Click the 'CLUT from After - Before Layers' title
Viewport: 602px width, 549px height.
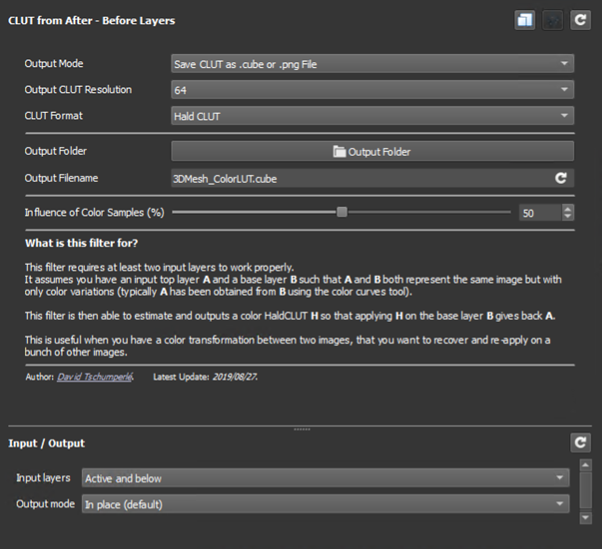click(x=92, y=20)
